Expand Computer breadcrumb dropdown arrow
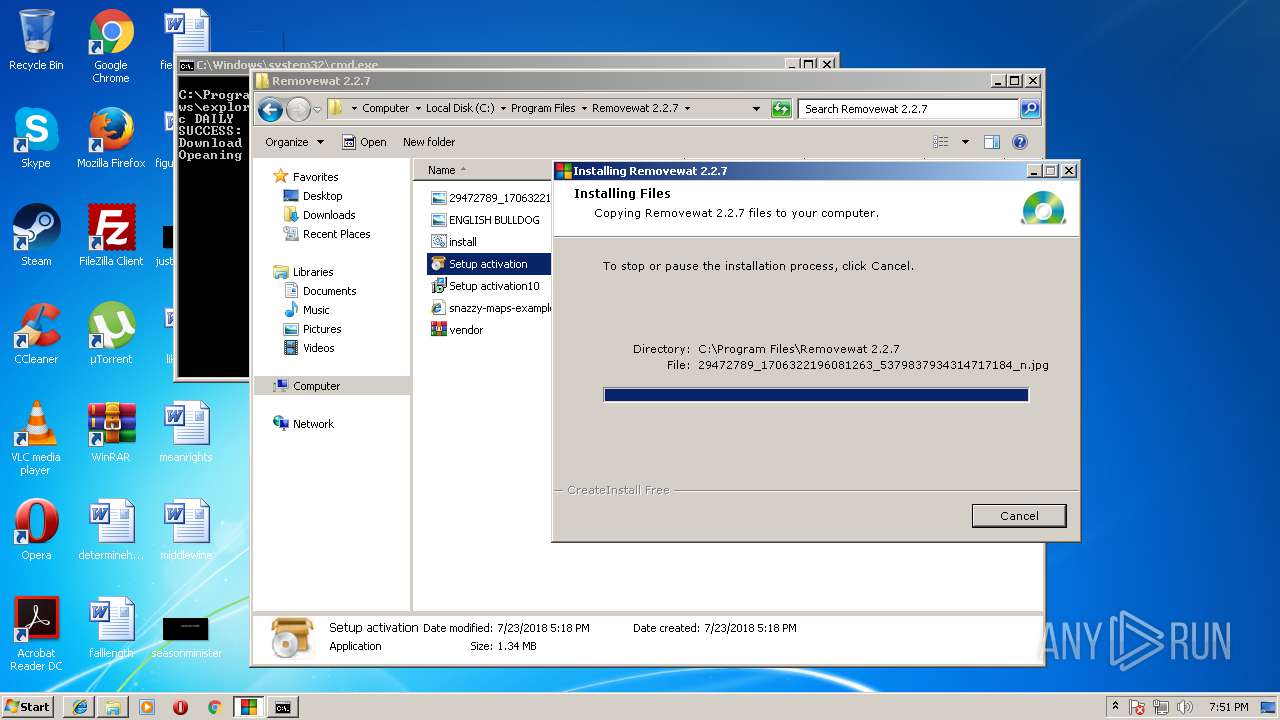The width and height of the screenshot is (1280, 720). [417, 108]
